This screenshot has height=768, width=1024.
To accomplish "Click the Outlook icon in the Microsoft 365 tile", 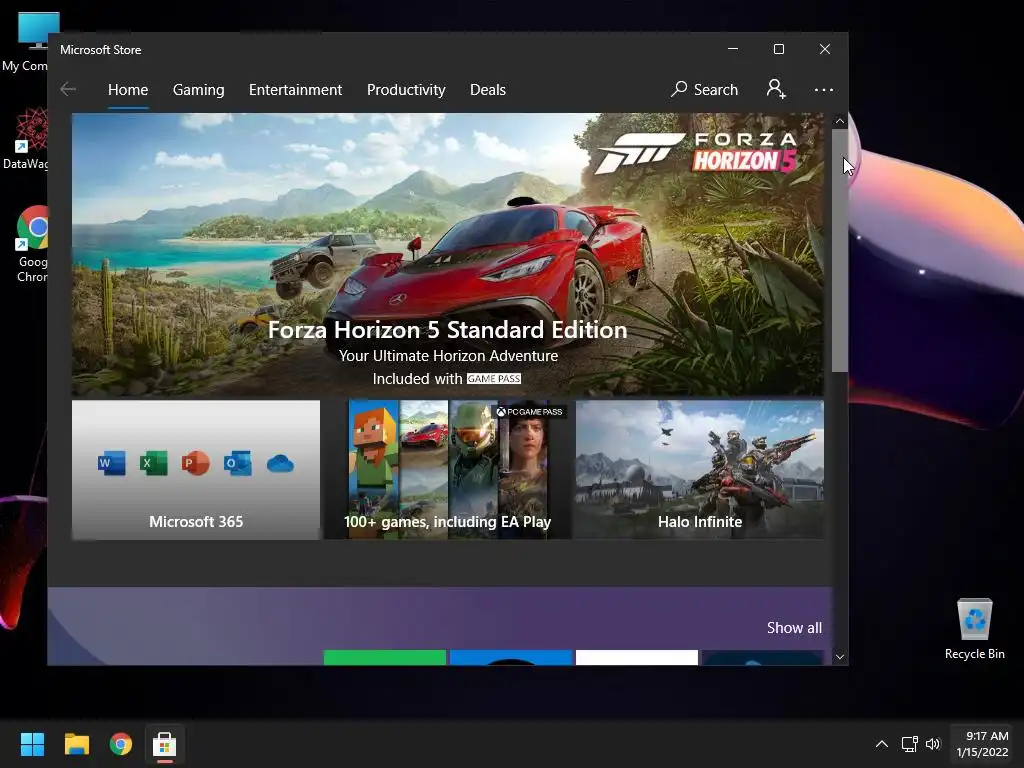I will (238, 464).
